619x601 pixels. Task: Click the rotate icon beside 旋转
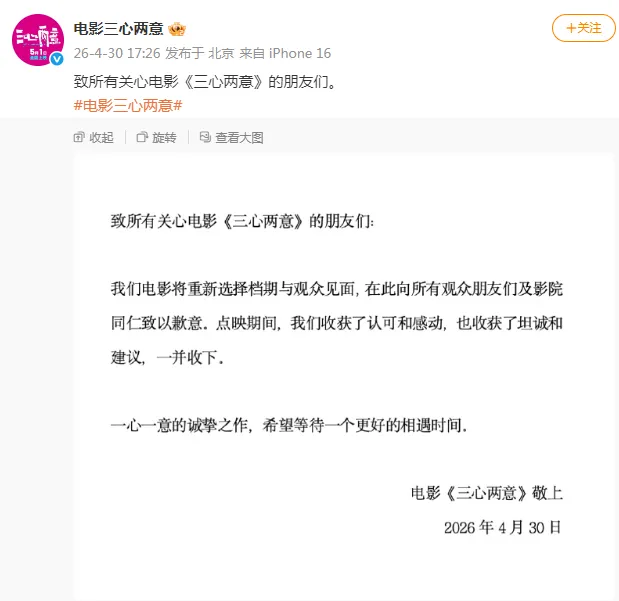coord(142,137)
